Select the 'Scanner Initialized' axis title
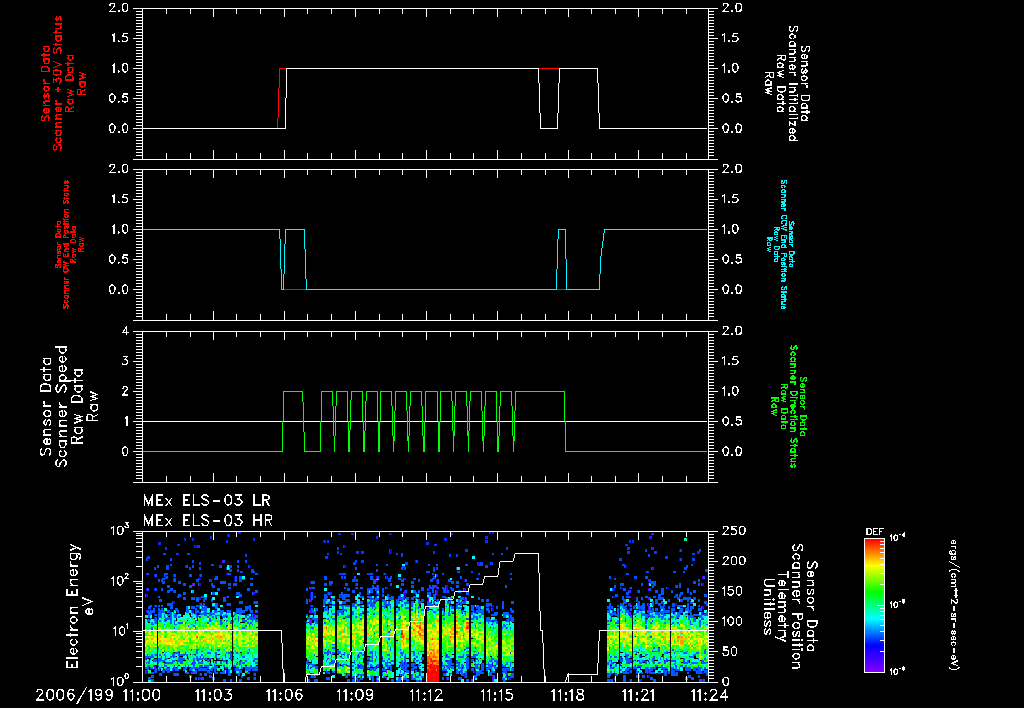The image size is (1024, 708). coord(787,83)
